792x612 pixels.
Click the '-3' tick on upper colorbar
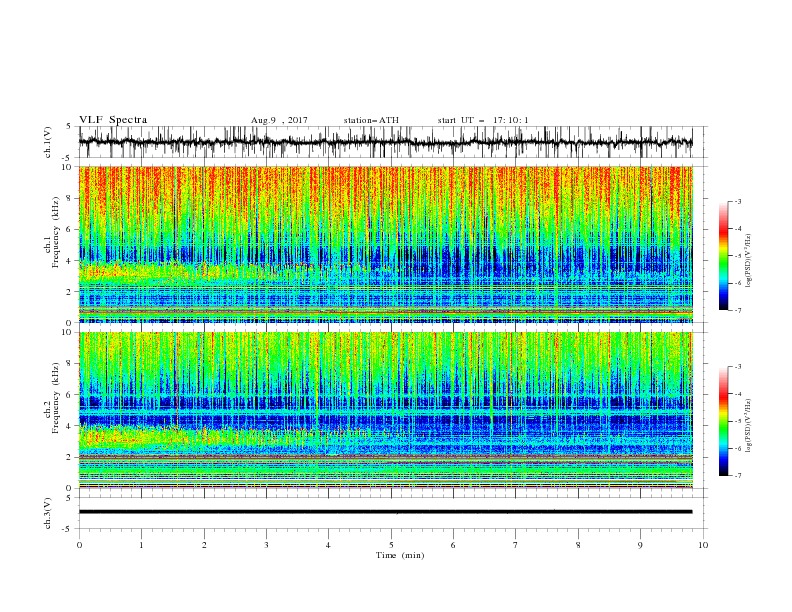pyautogui.click(x=738, y=202)
